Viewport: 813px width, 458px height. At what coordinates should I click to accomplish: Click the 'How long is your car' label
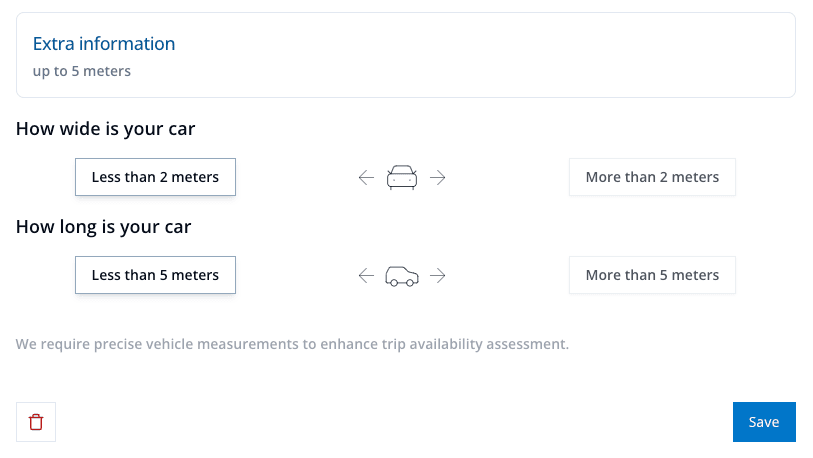tap(103, 227)
